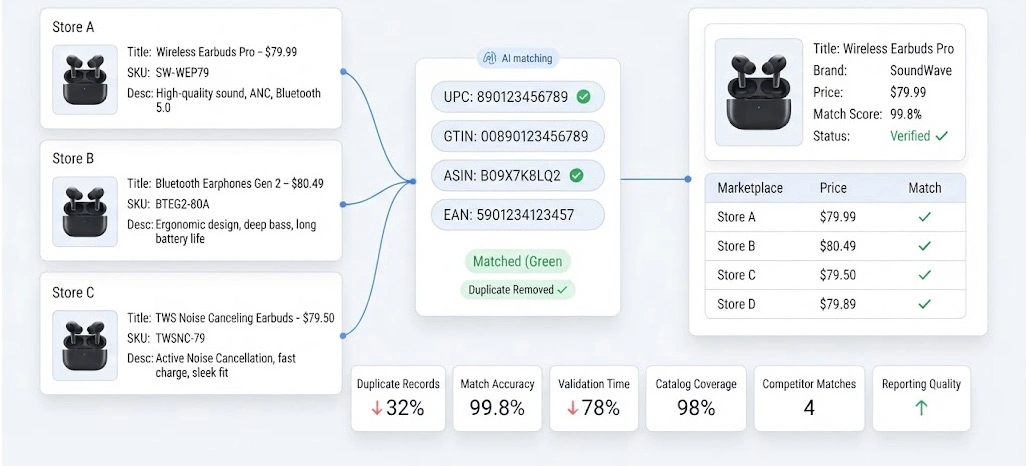Click SKU value SW-WEP79

183,72
